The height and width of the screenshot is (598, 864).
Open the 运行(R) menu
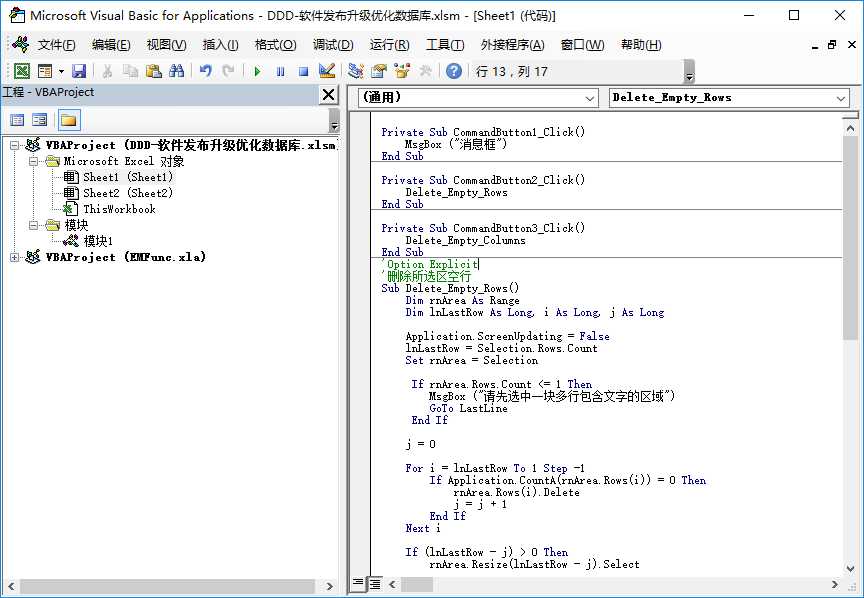point(389,45)
